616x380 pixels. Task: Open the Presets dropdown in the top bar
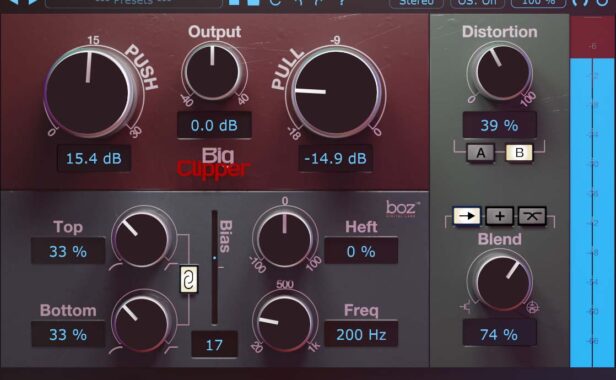pos(134,3)
